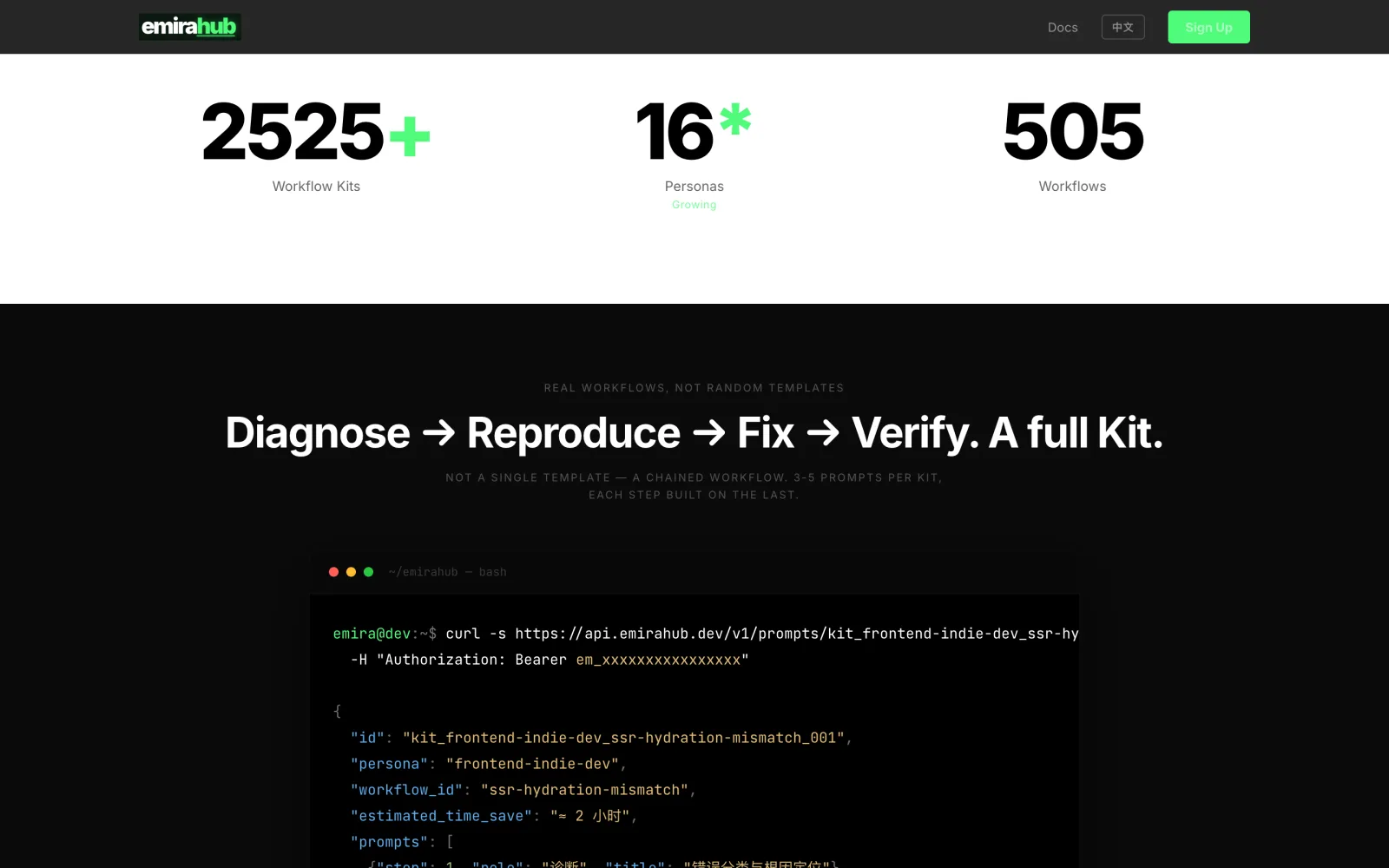Click the 505 Workflows number
The image size is (1389, 868).
(x=1073, y=131)
